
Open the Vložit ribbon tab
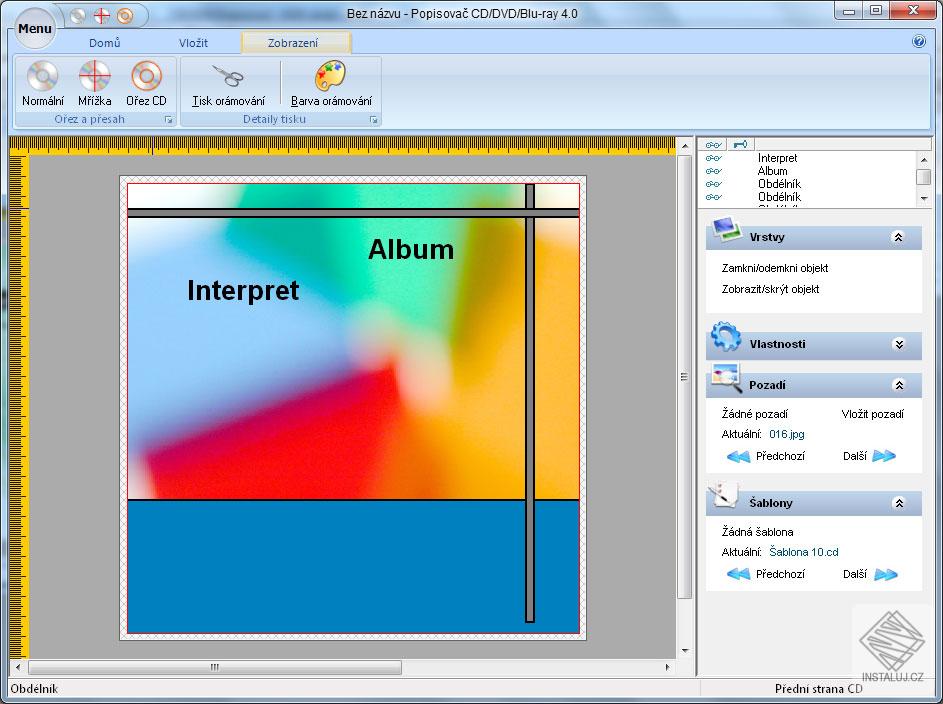pos(193,43)
